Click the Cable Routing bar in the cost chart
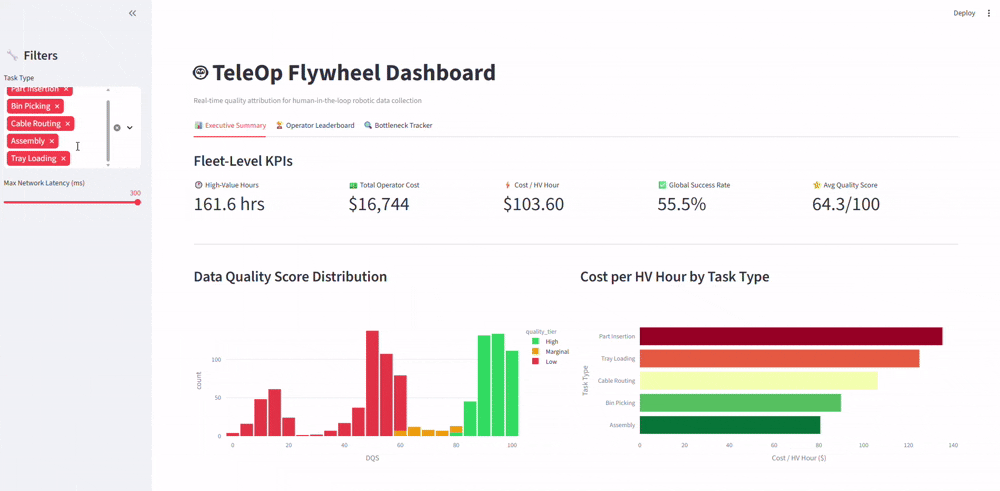This screenshot has width=1000, height=491. point(758,381)
